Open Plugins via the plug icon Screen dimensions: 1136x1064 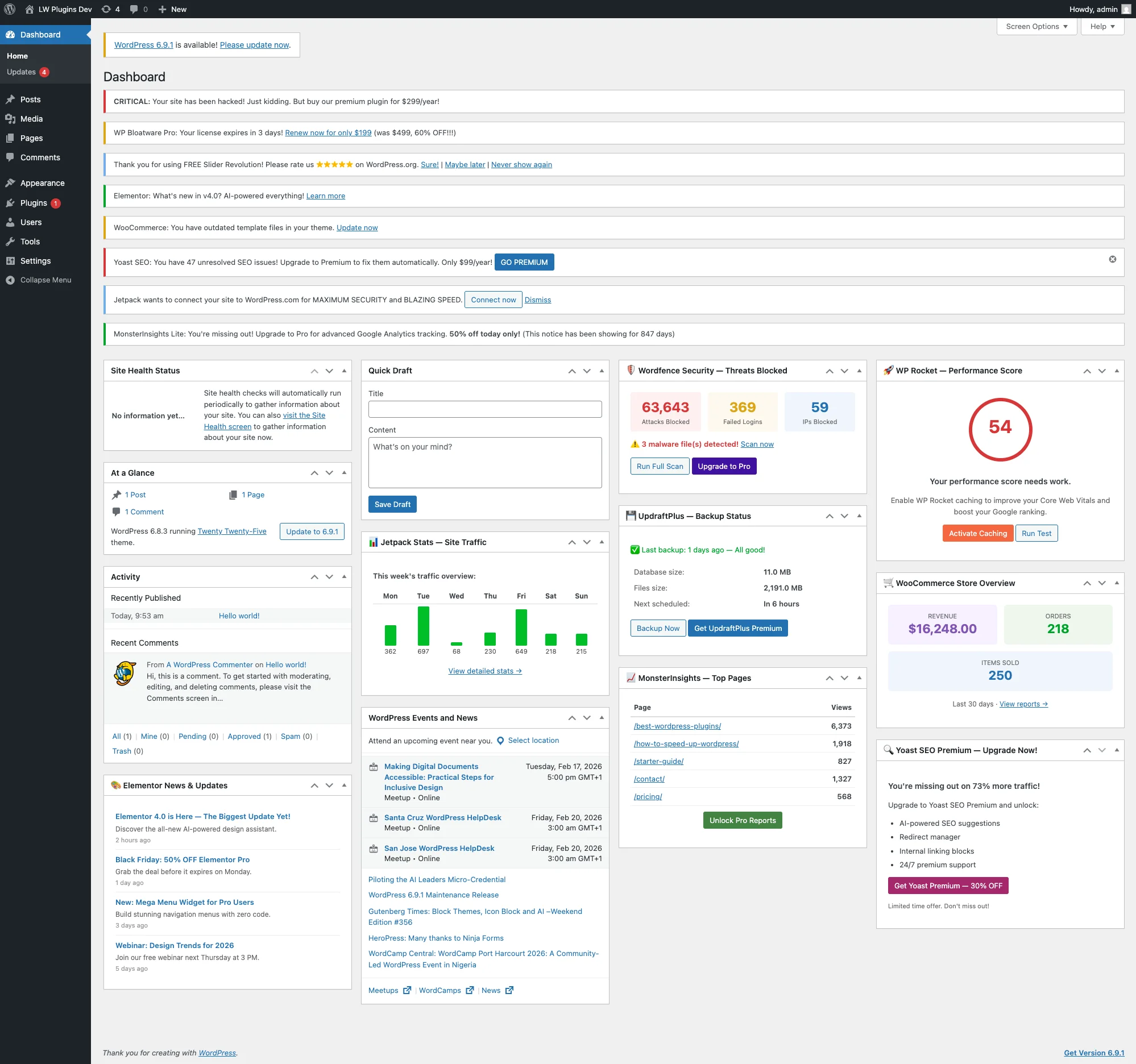click(x=11, y=203)
